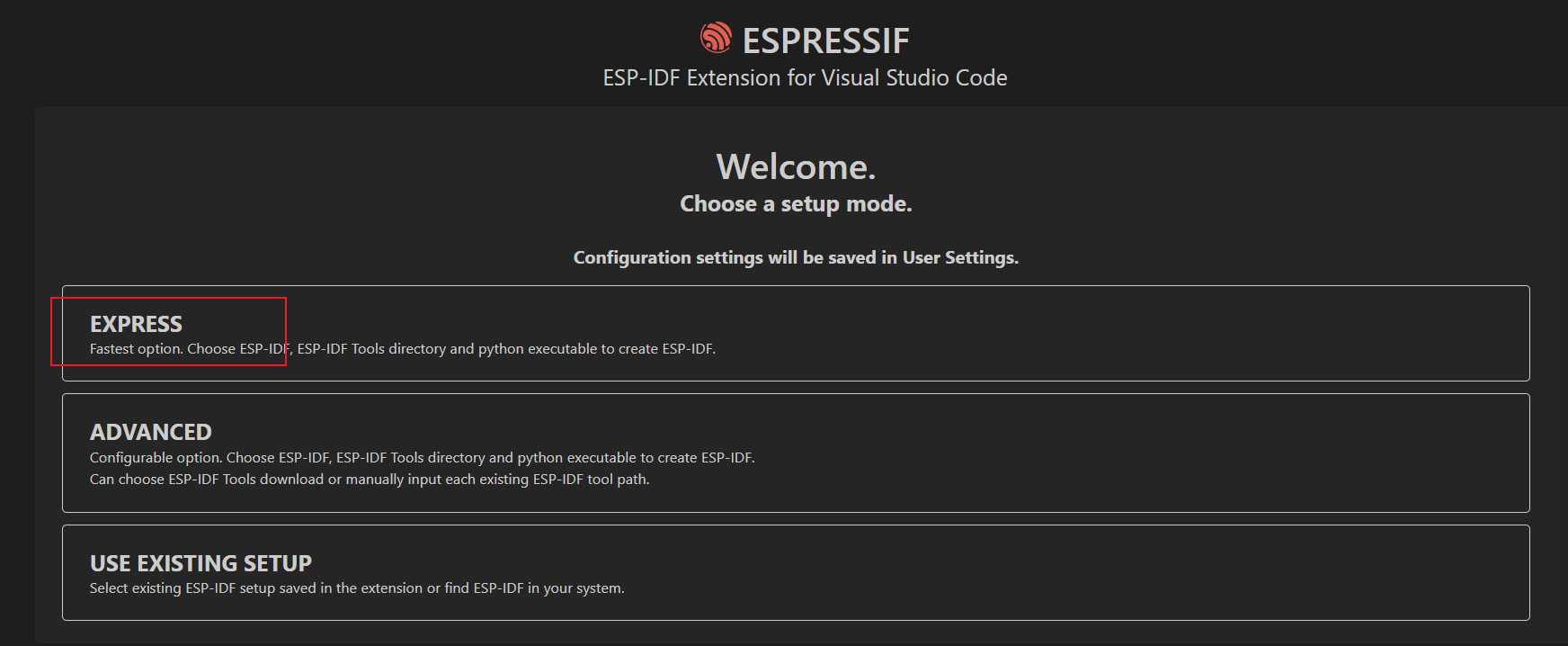Click the 'Welcome.' heading
This screenshot has height=646, width=1568.
[796, 166]
